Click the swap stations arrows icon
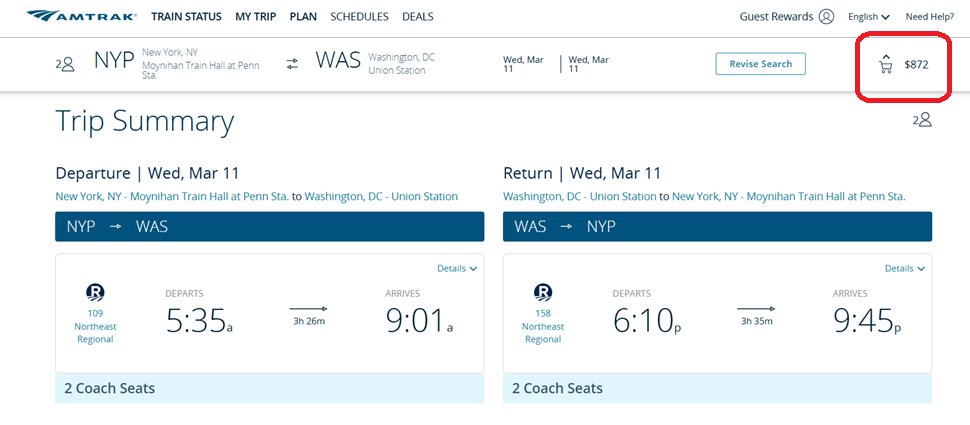This screenshot has width=970, height=425. tap(292, 64)
